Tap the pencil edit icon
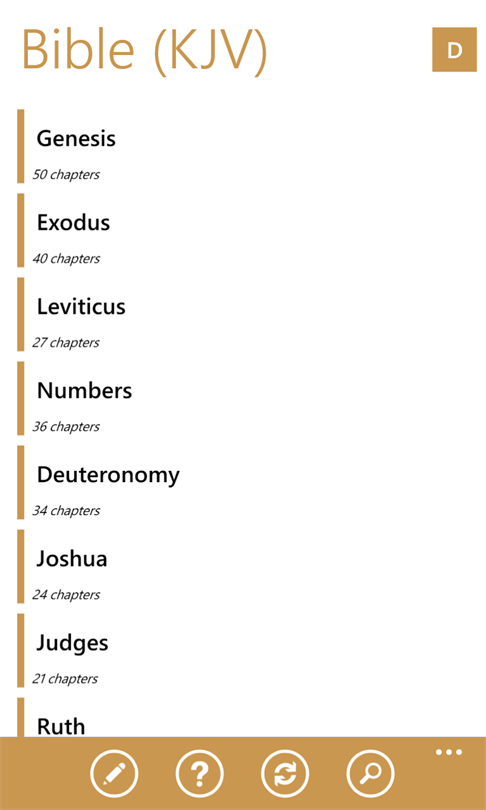The width and height of the screenshot is (486, 810). point(114,774)
